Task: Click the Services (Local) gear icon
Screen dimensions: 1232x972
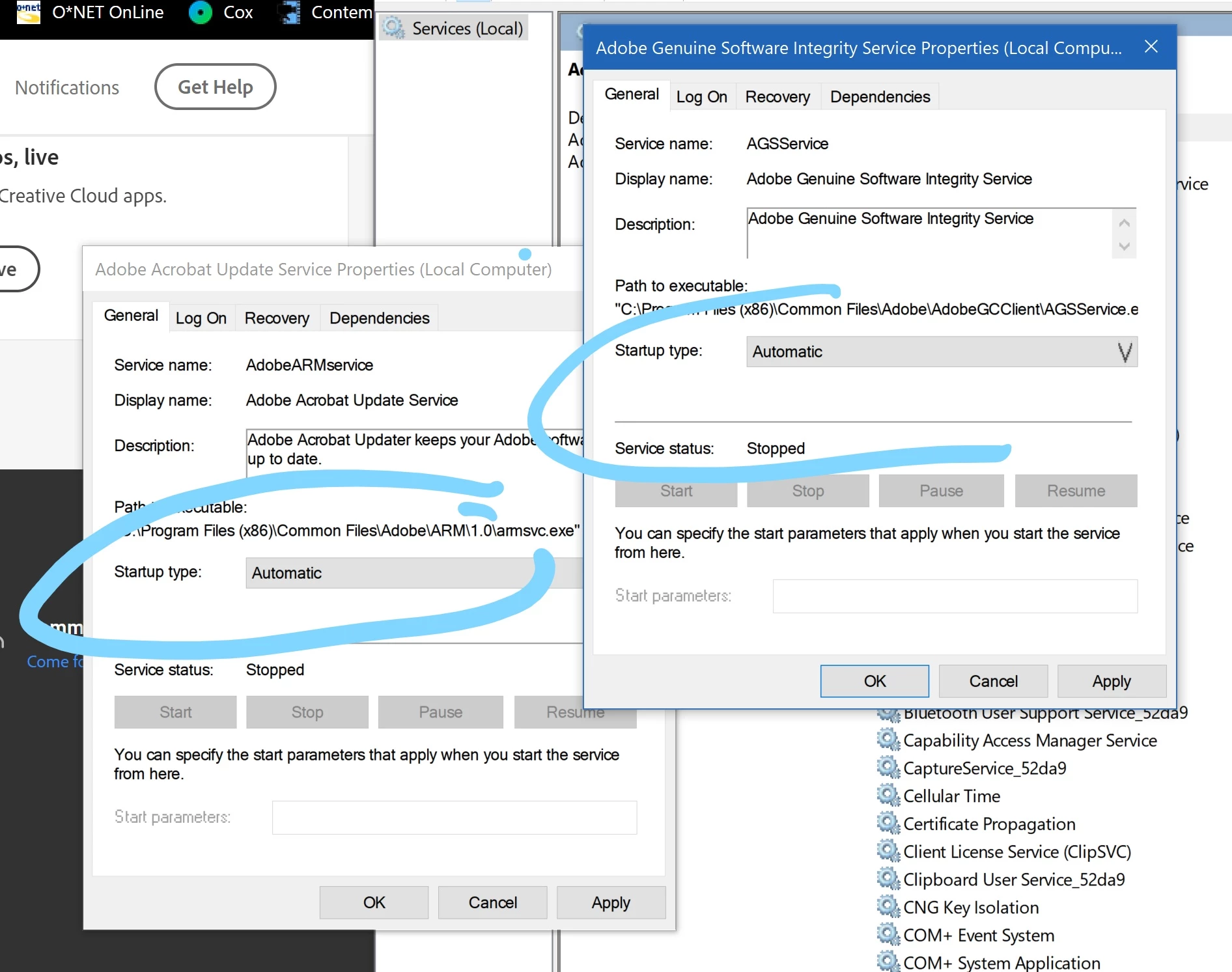Action: [393, 28]
